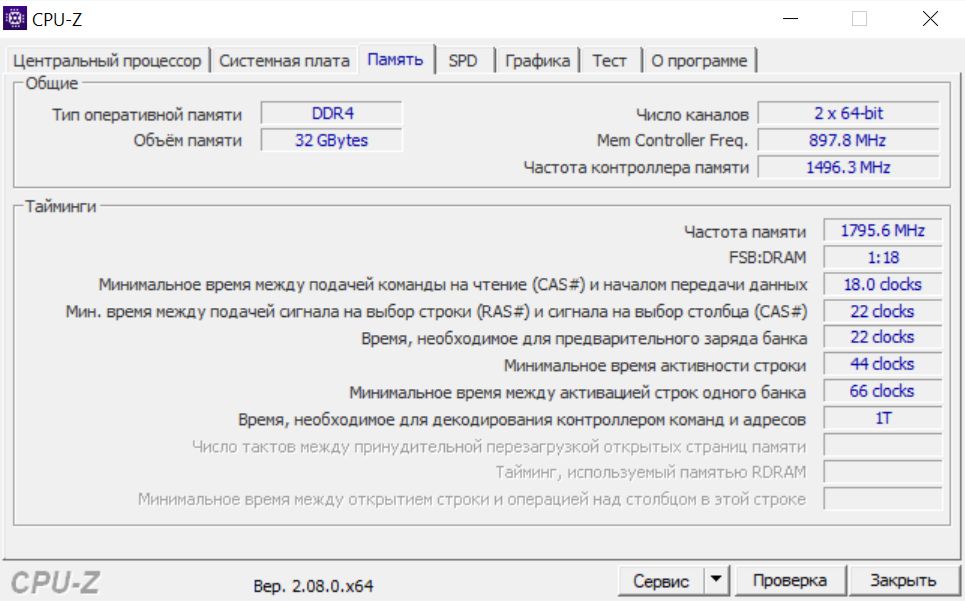This screenshot has height=601, width=965.
Task: Click the Число каналов label
Action: pos(692,115)
